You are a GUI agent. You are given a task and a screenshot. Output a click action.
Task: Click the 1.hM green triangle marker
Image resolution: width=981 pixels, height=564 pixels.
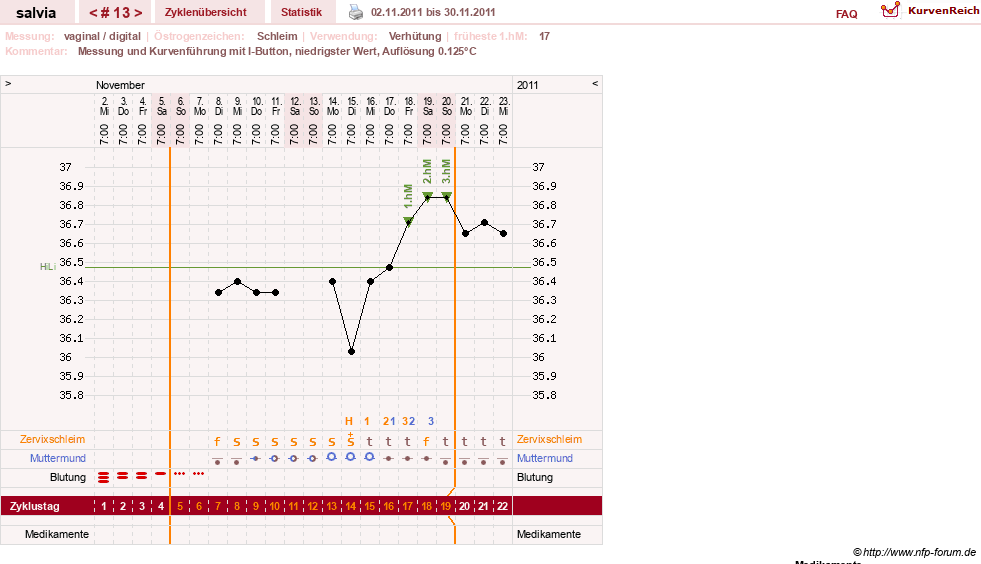coord(408,220)
